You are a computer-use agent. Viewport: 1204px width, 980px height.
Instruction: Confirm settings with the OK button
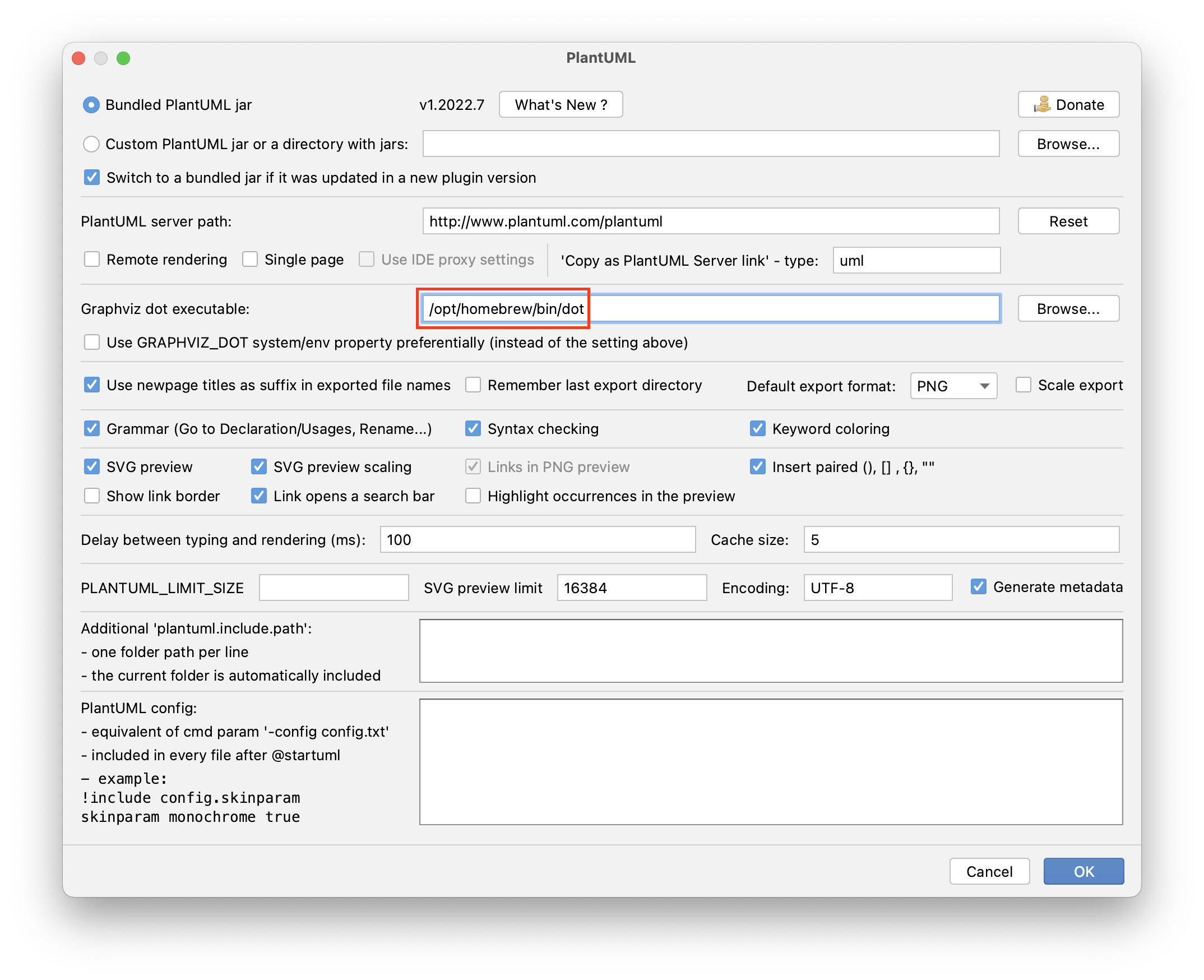1083,872
